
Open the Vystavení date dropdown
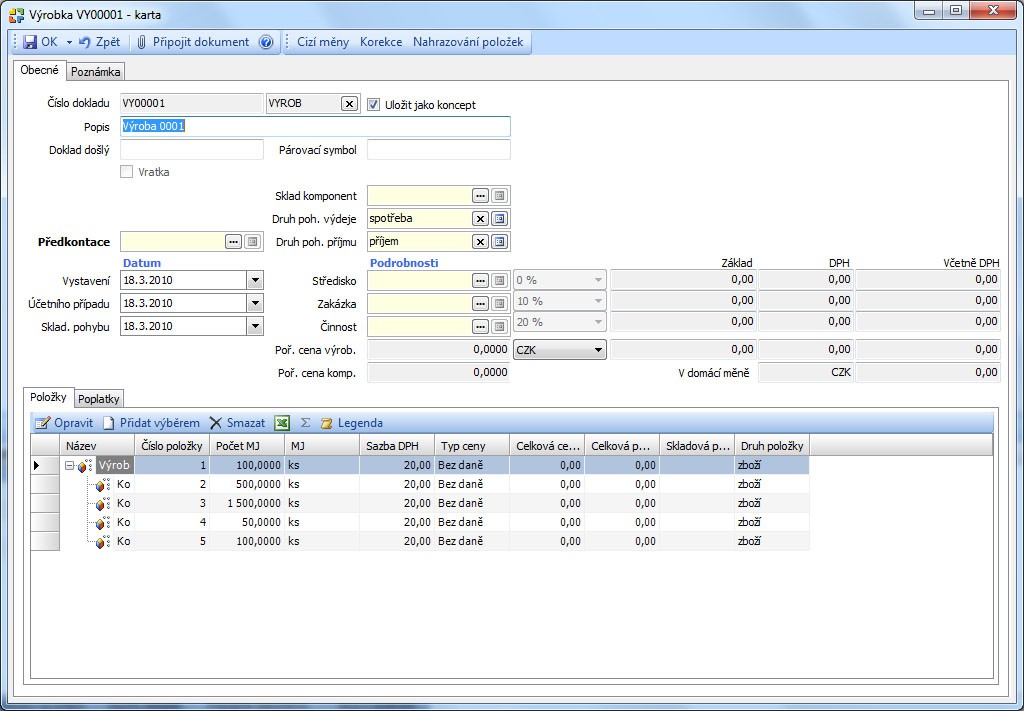click(x=255, y=280)
